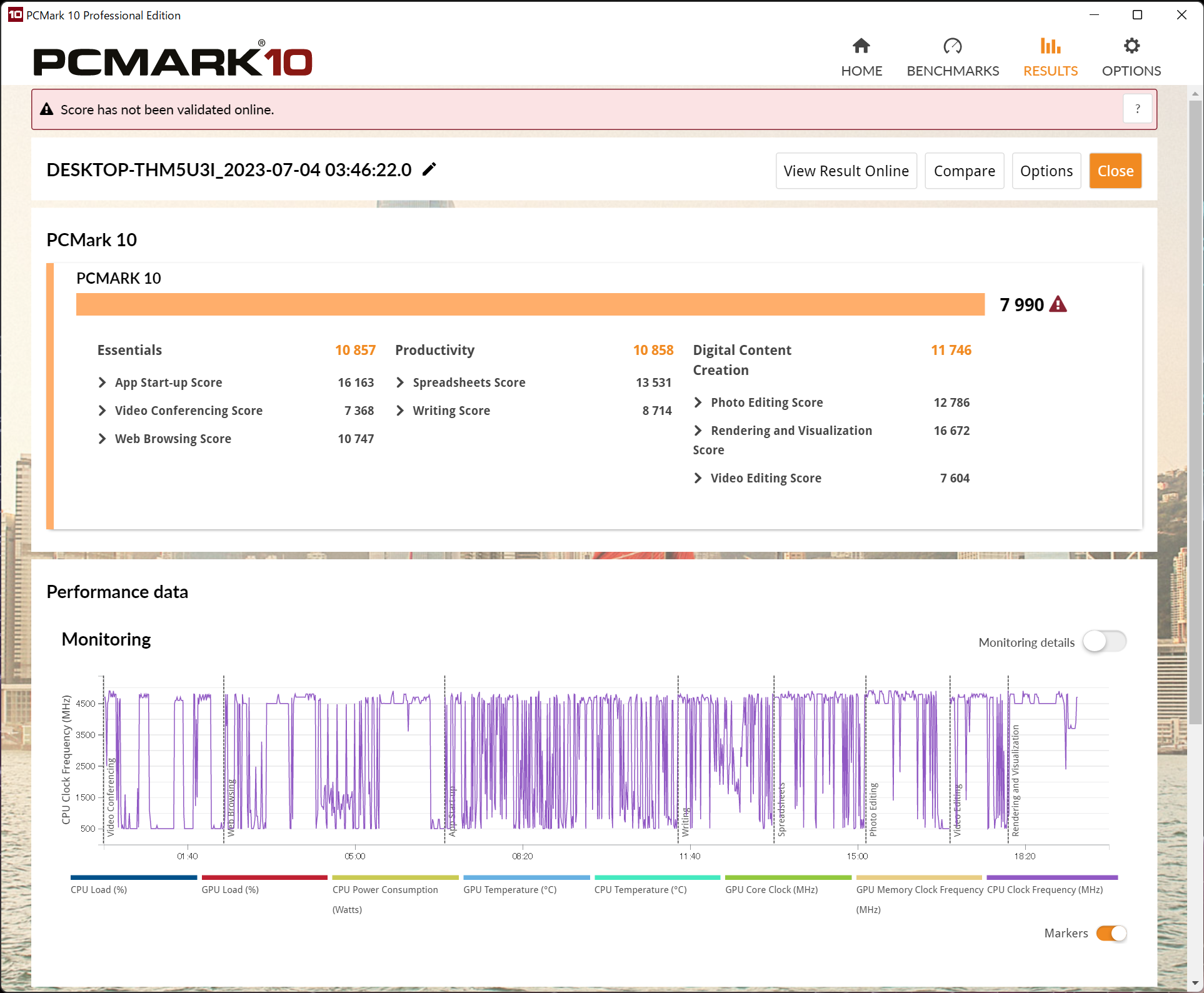Open Benchmarks via the gauge icon
Image resolution: width=1204 pixels, height=993 pixels.
(x=952, y=46)
